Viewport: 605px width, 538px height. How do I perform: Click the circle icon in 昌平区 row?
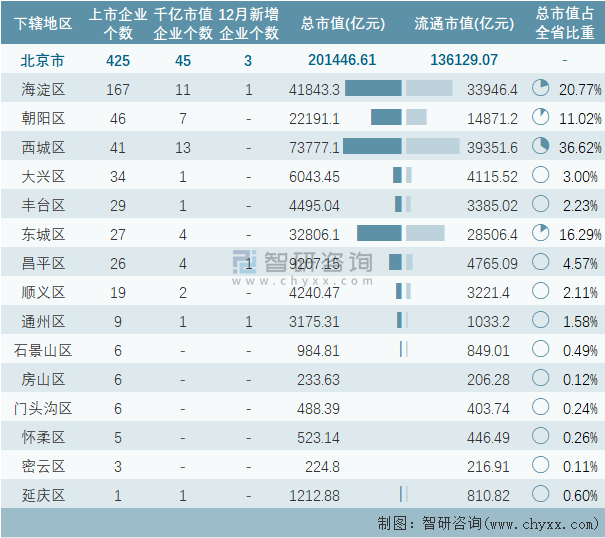(541, 263)
